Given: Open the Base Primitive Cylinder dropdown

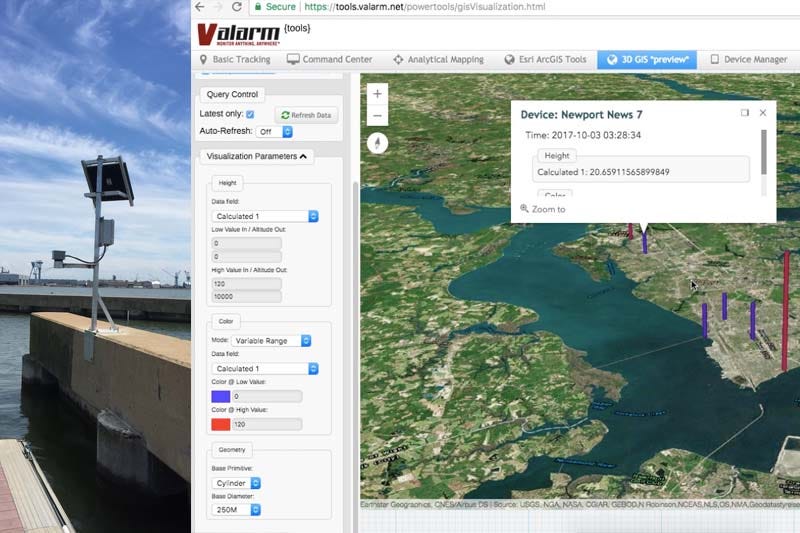Looking at the screenshot, I should [x=236, y=483].
